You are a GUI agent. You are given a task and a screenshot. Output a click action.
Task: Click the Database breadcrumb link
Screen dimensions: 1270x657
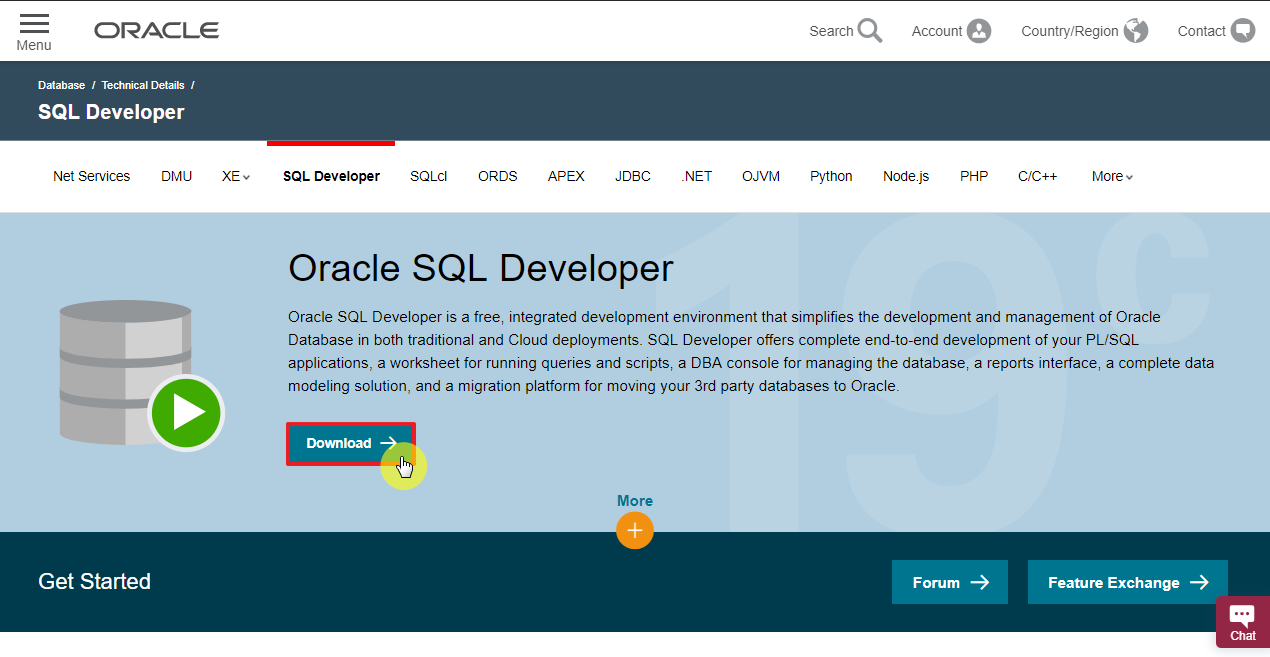click(x=61, y=85)
